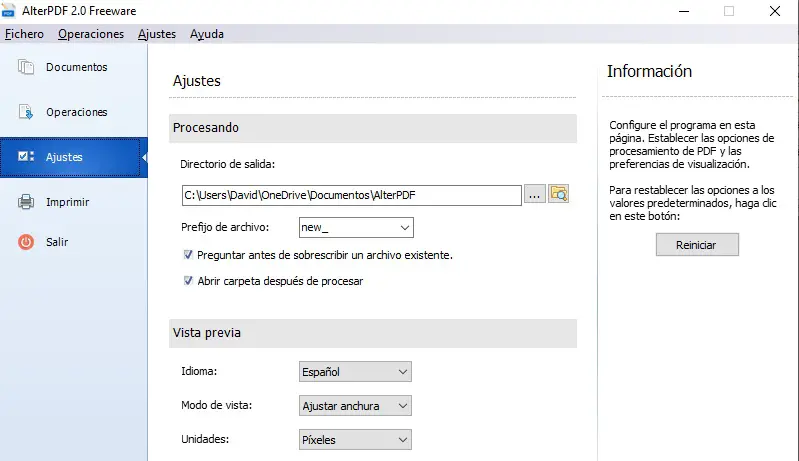
Task: Expand the Prefijo de archivo dropdown
Action: tap(403, 229)
